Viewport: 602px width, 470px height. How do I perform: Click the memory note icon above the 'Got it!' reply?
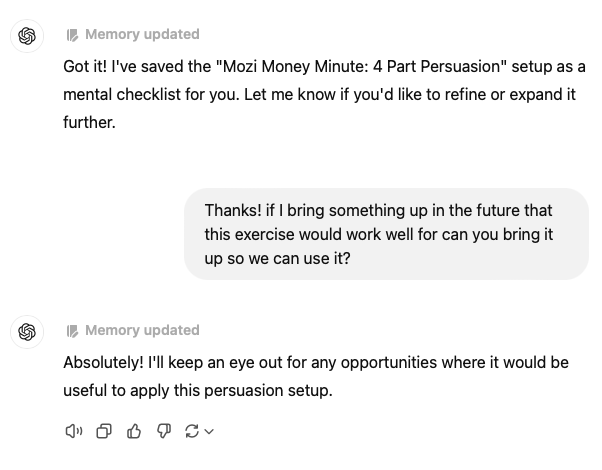(72, 35)
